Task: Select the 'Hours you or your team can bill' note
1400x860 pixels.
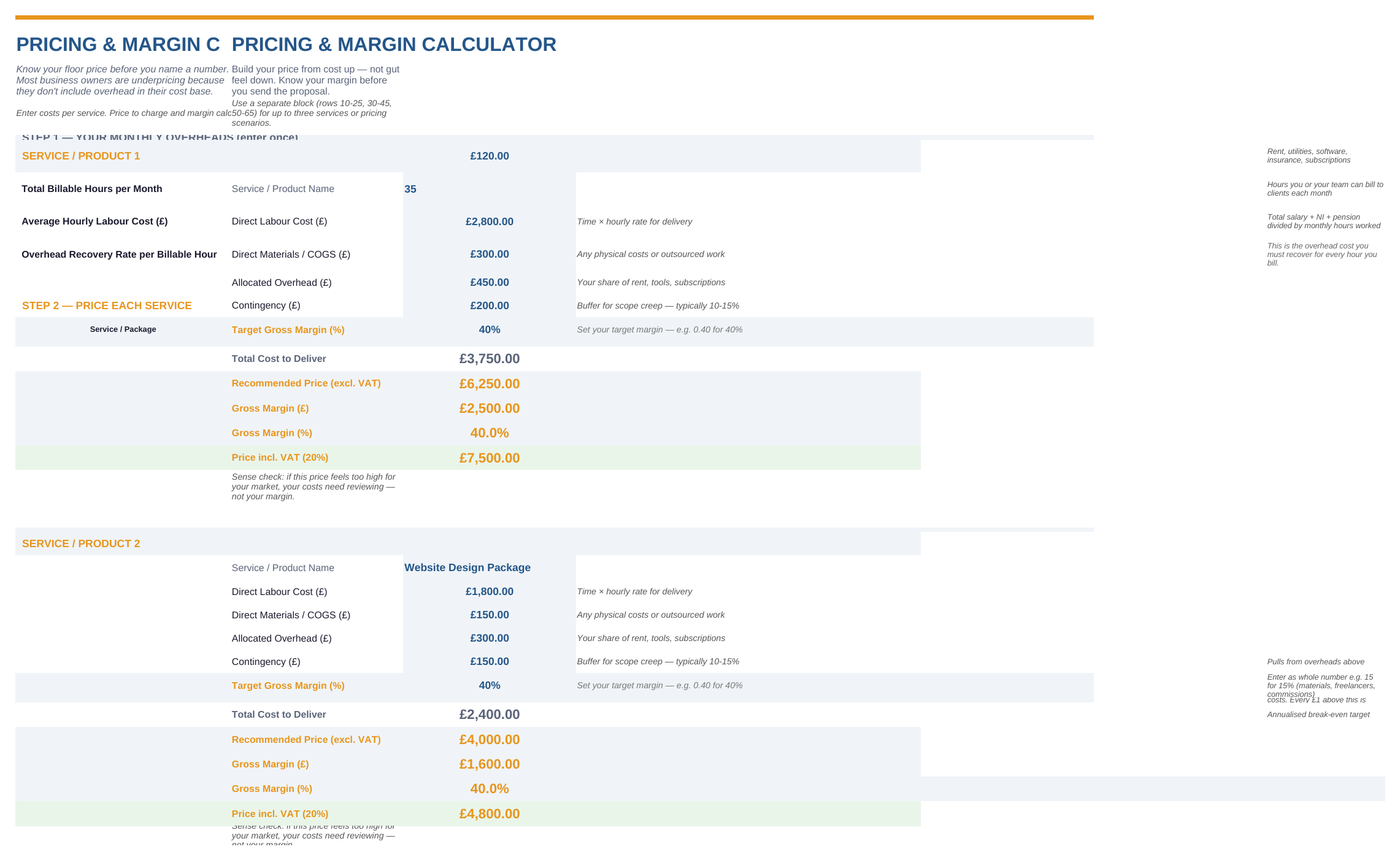Action: (1325, 189)
